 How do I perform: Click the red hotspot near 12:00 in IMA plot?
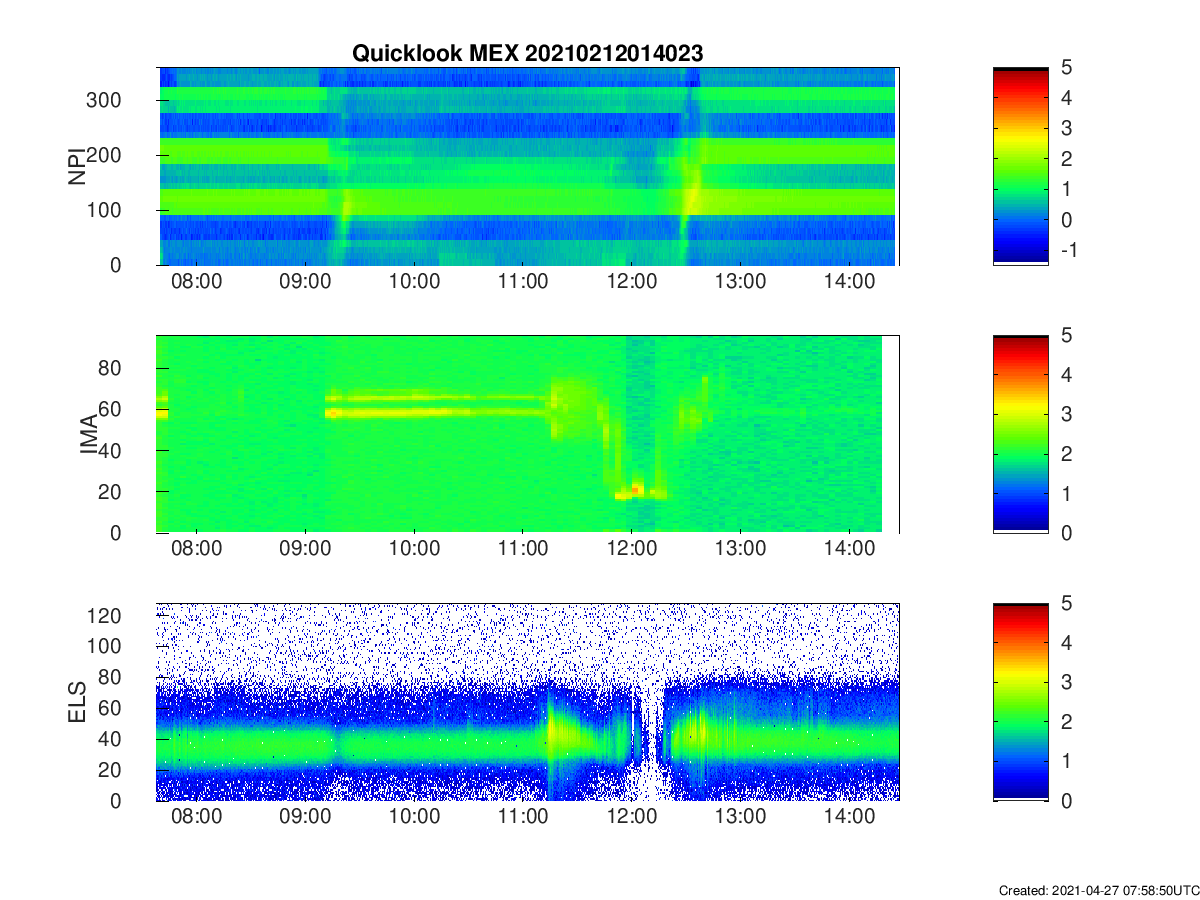(x=637, y=489)
